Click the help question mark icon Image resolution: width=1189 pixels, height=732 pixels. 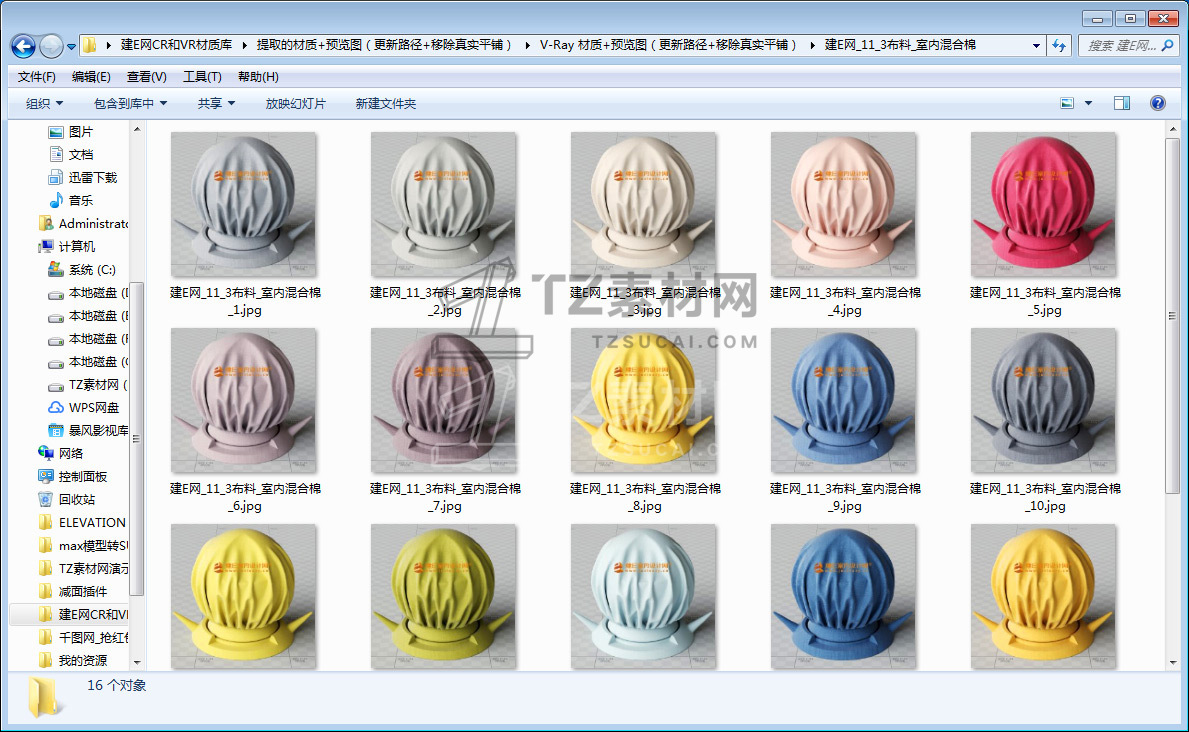[1158, 103]
